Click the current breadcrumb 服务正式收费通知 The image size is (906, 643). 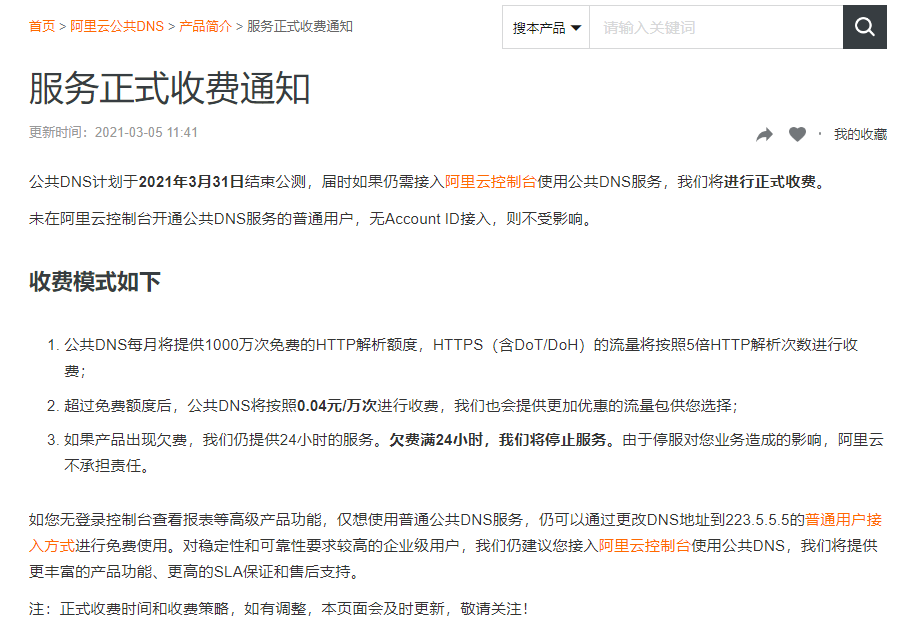pyautogui.click(x=300, y=27)
